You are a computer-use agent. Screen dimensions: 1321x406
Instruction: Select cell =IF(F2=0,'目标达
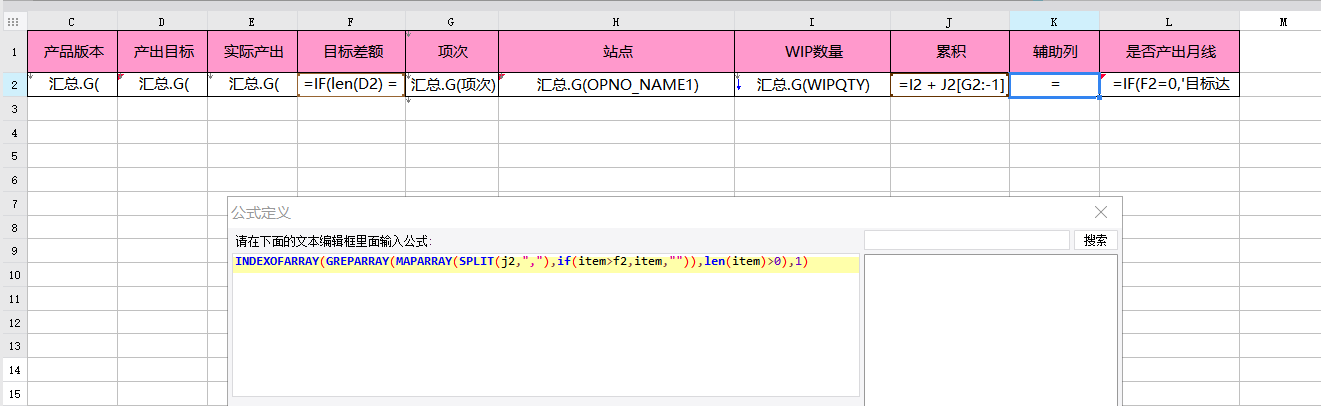pyautogui.click(x=1169, y=85)
